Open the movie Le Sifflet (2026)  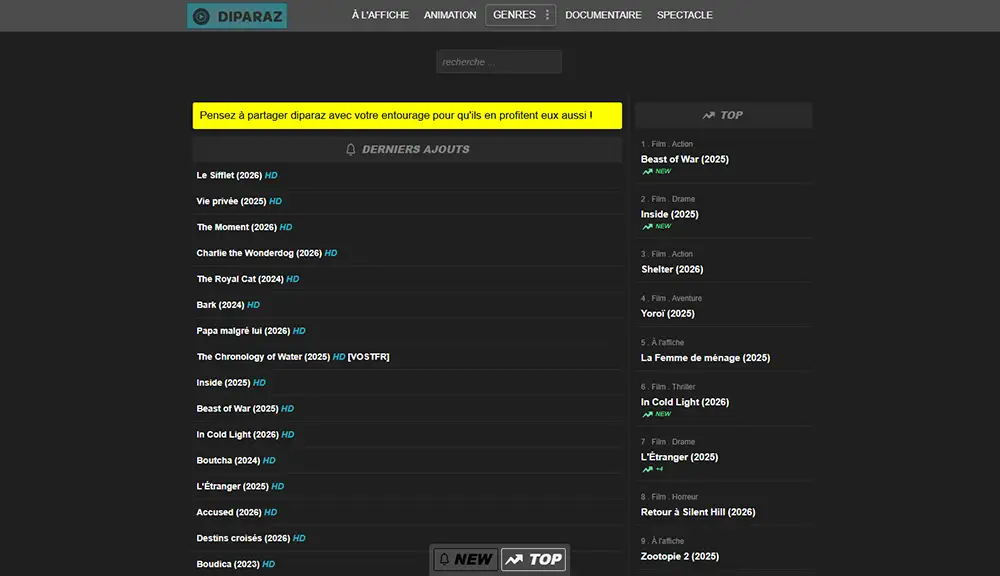230,175
